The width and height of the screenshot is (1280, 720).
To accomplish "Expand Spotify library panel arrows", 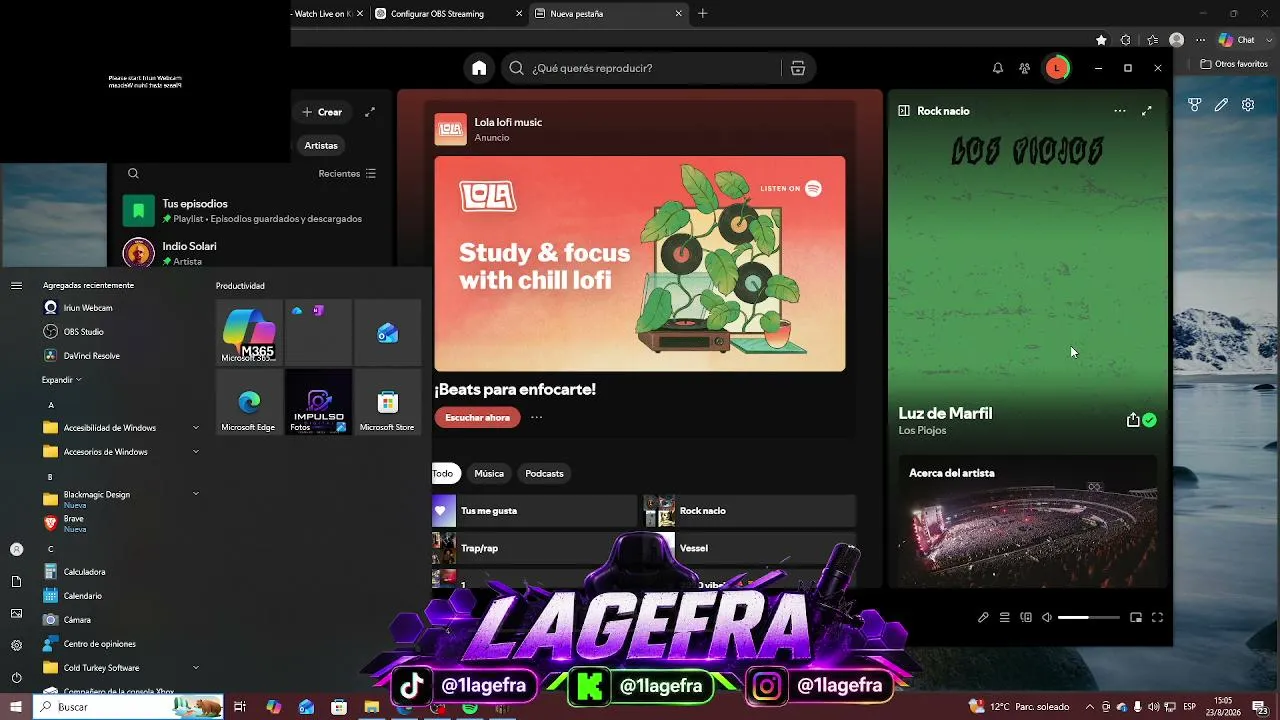I will click(x=370, y=112).
